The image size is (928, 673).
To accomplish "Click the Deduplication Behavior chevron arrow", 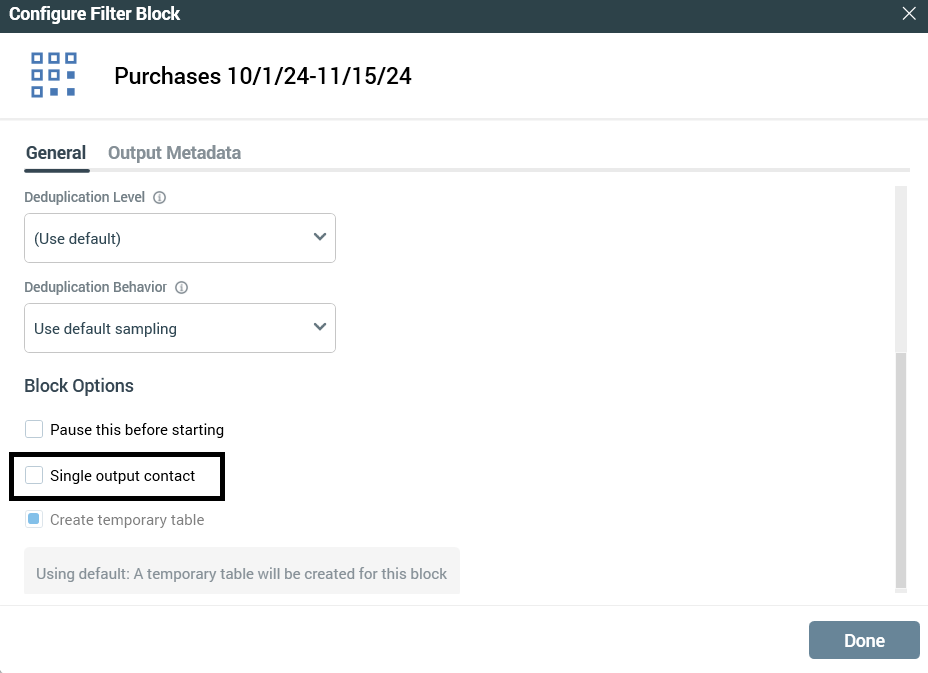I will 320,328.
